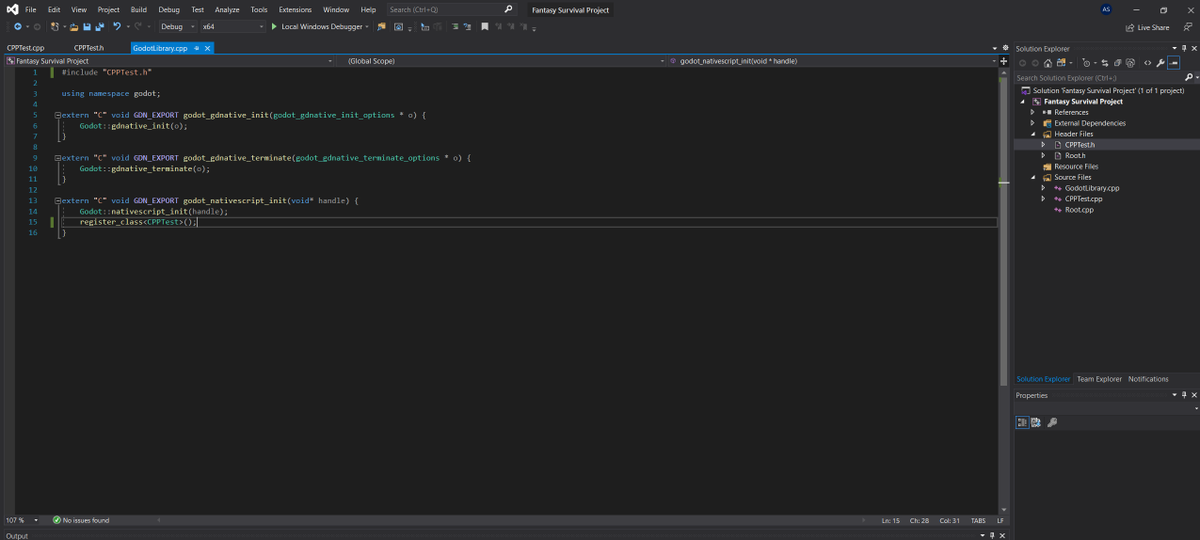Click the Open File folder icon
Image resolution: width=1200 pixels, height=540 pixels.
[x=74, y=27]
